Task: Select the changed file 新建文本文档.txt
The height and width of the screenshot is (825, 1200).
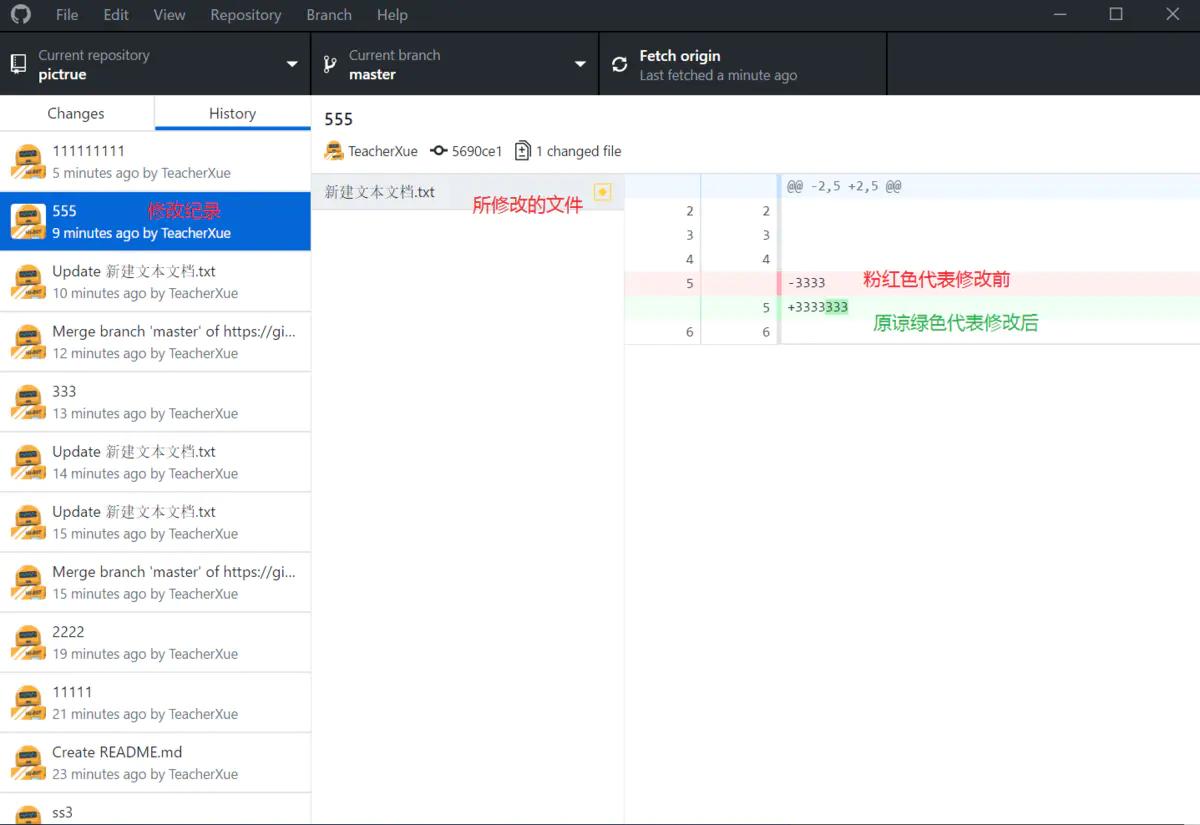Action: point(468,191)
